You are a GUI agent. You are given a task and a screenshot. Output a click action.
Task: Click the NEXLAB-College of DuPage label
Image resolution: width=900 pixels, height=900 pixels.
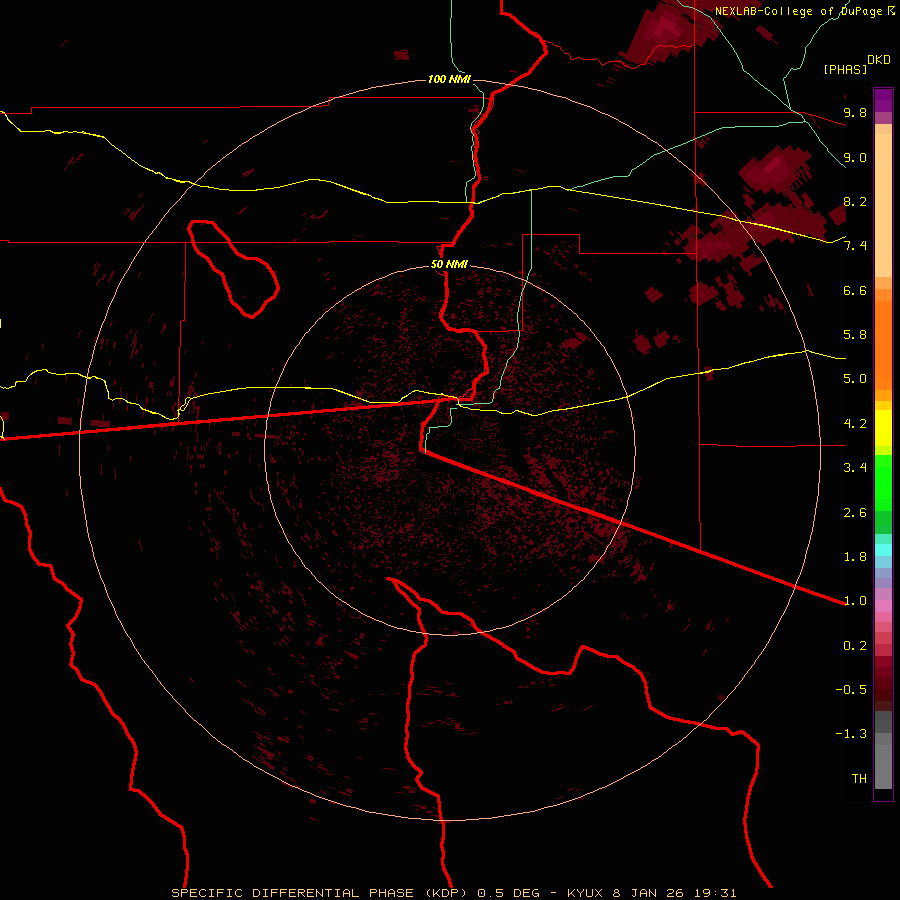coord(804,11)
